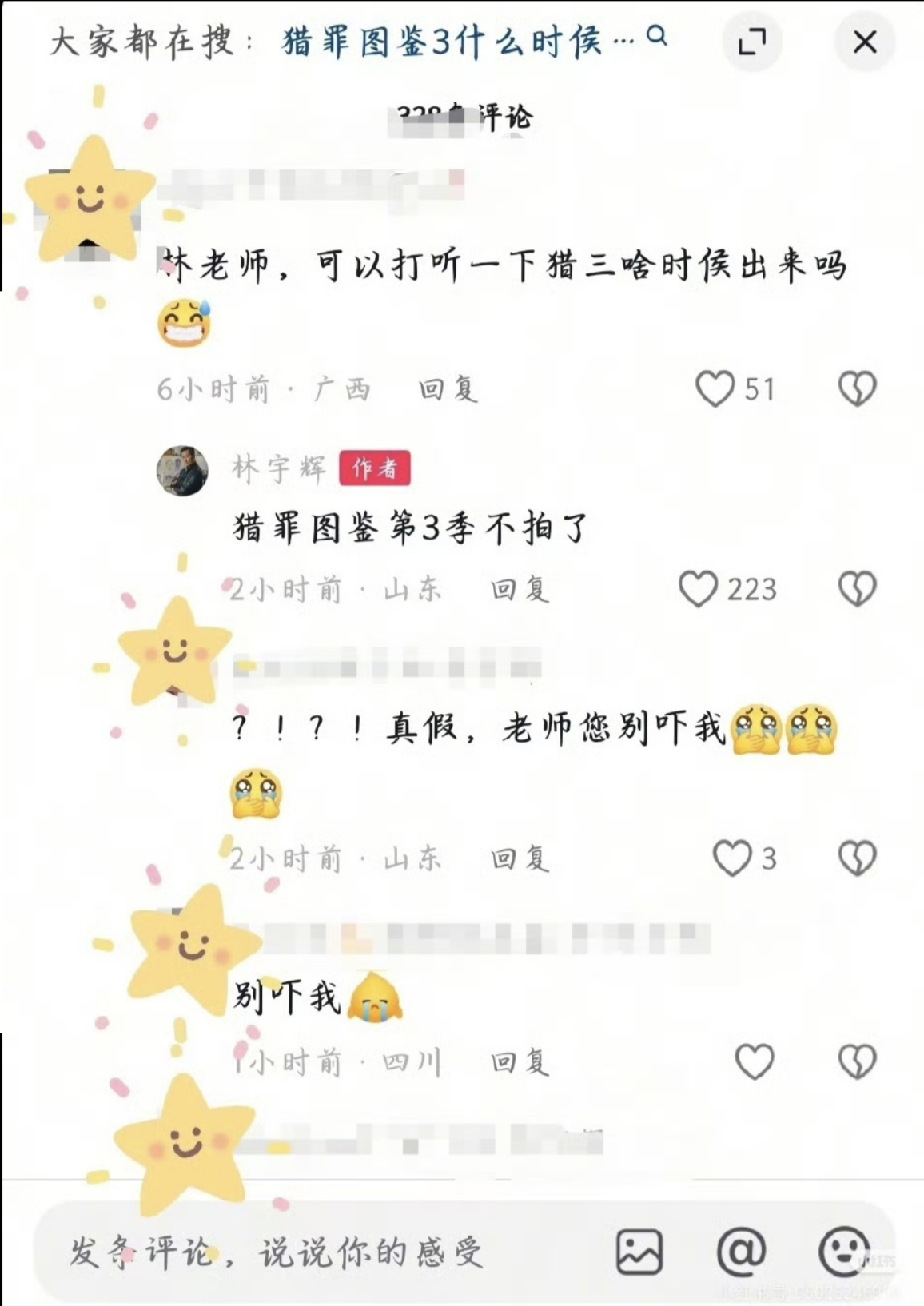Like the 别吓我 comment from 四川

click(x=755, y=1062)
